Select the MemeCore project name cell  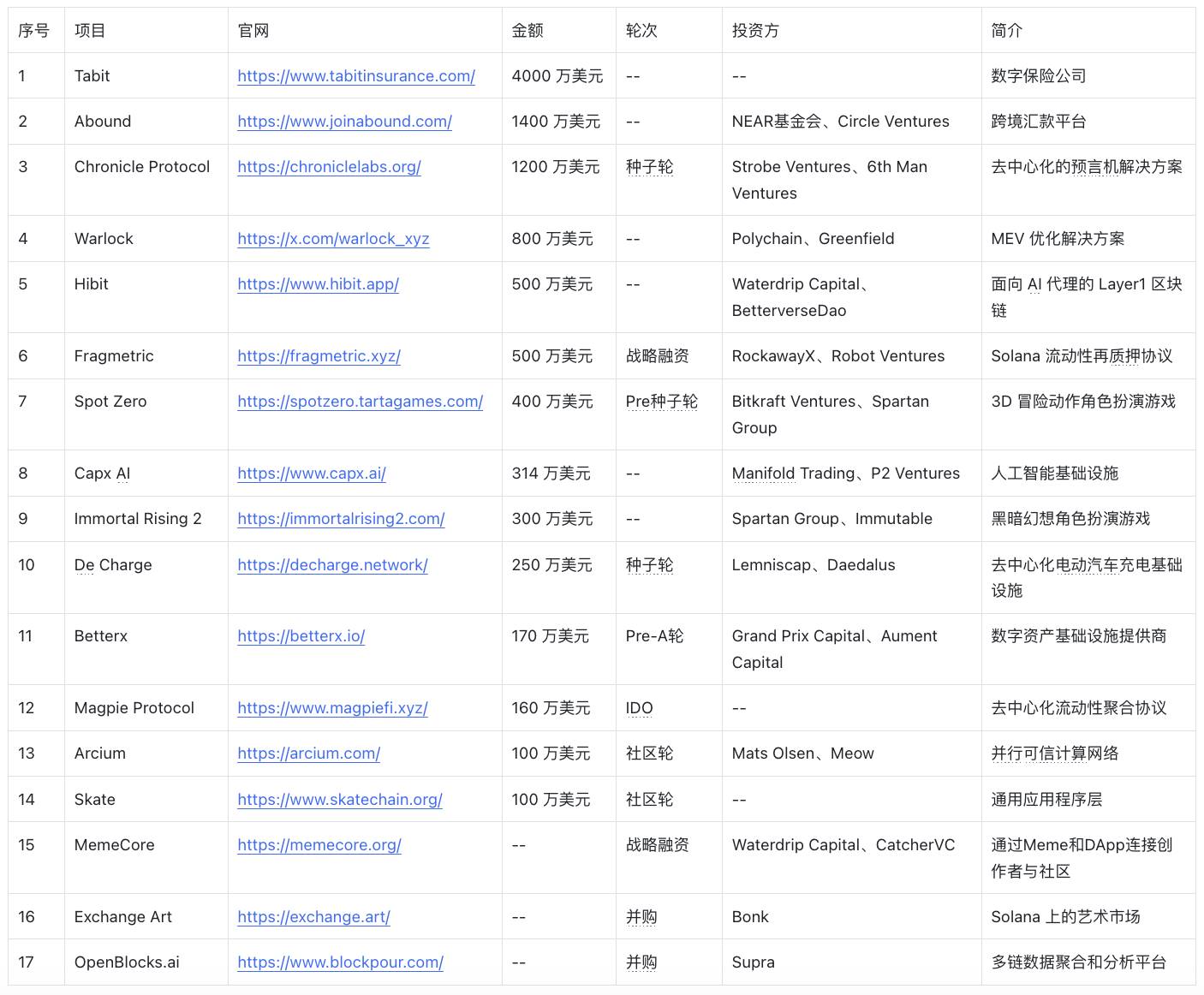coord(114,845)
